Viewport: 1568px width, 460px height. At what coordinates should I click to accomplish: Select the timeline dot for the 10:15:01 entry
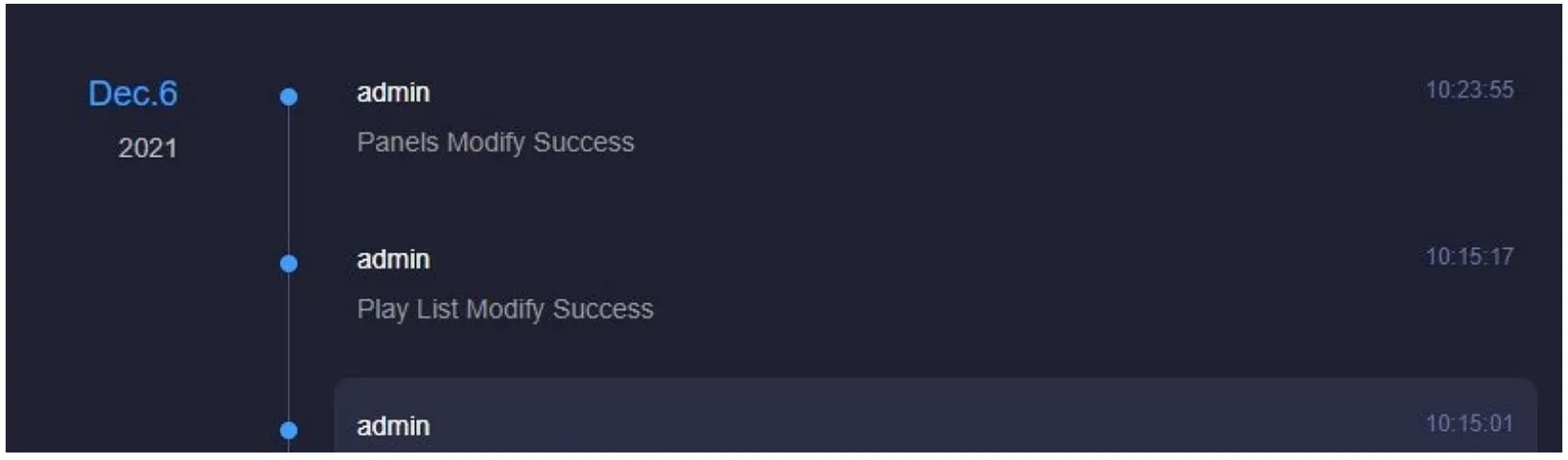(x=289, y=430)
